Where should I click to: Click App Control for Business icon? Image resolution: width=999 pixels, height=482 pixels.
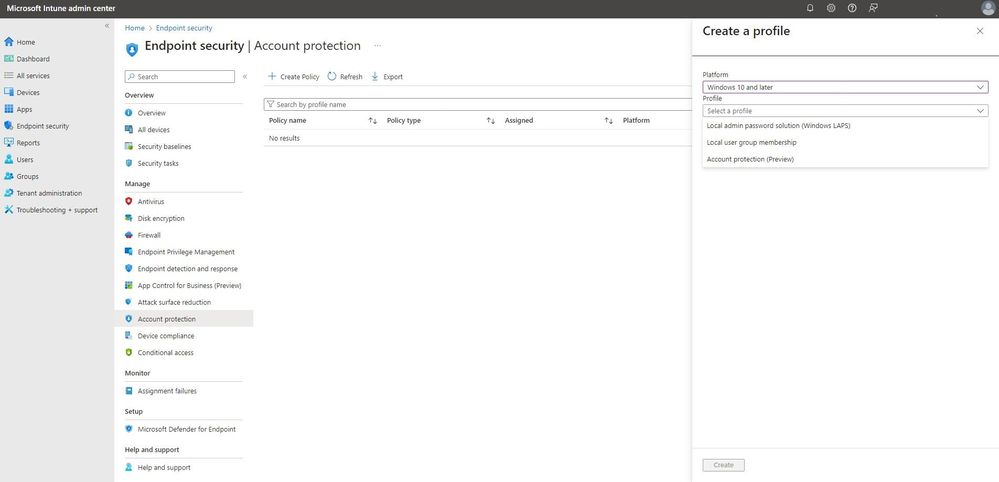(x=129, y=285)
